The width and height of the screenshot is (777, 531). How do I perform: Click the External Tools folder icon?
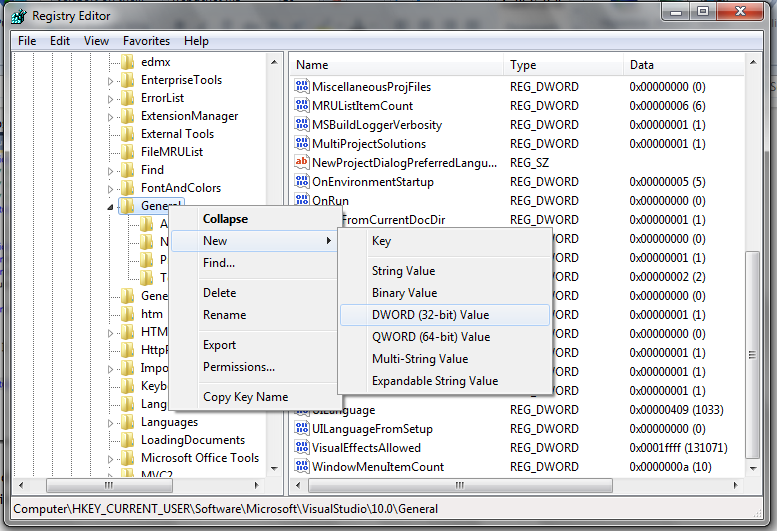point(128,134)
